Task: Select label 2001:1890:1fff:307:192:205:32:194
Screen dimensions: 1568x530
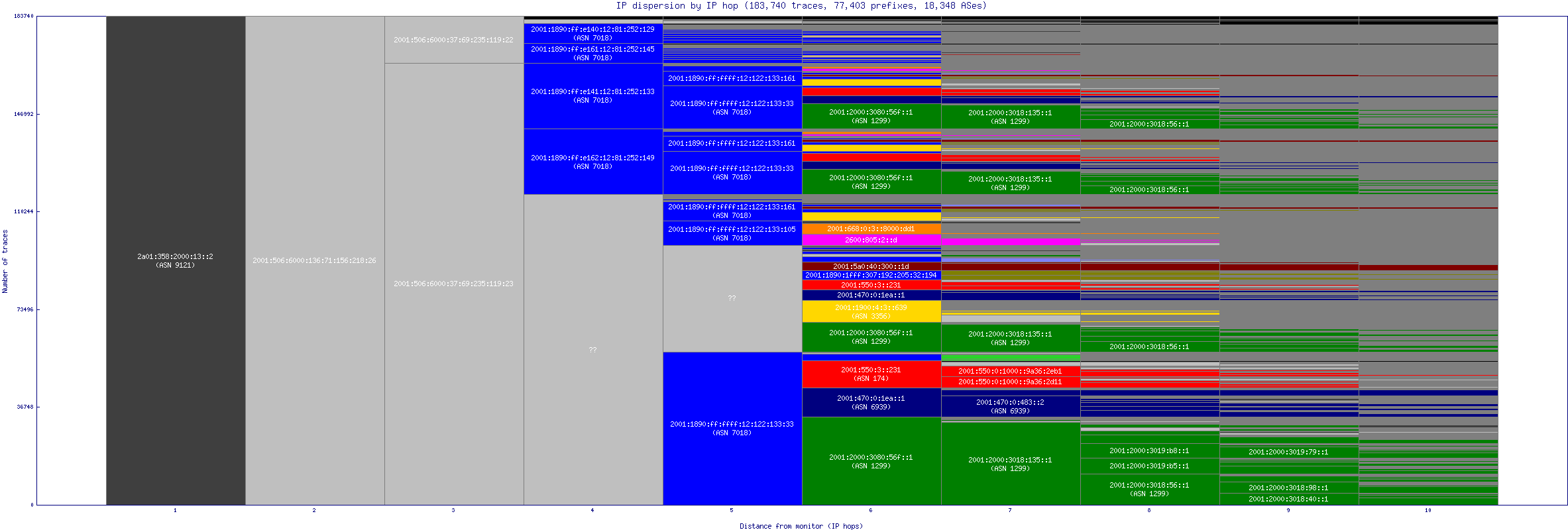Action: [x=871, y=275]
